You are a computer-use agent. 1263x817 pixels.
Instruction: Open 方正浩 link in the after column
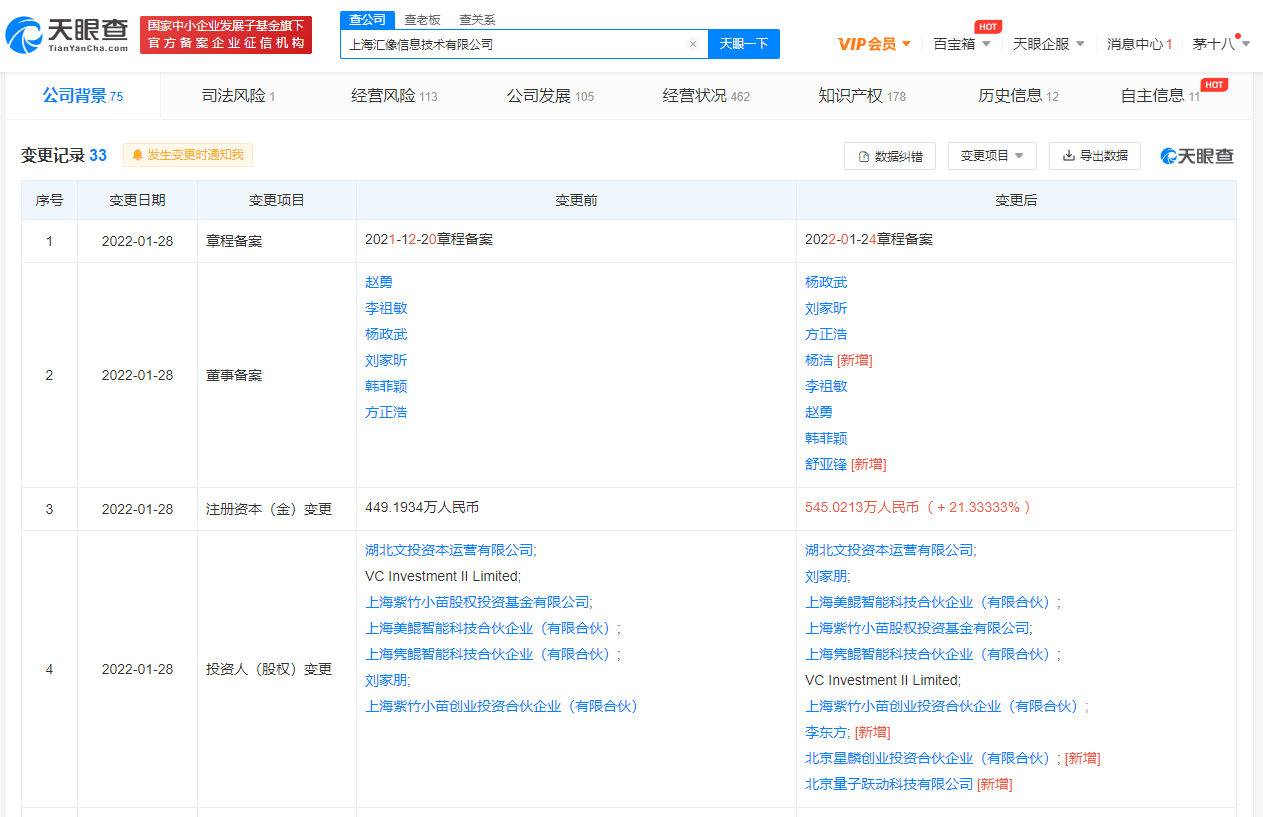(x=826, y=334)
